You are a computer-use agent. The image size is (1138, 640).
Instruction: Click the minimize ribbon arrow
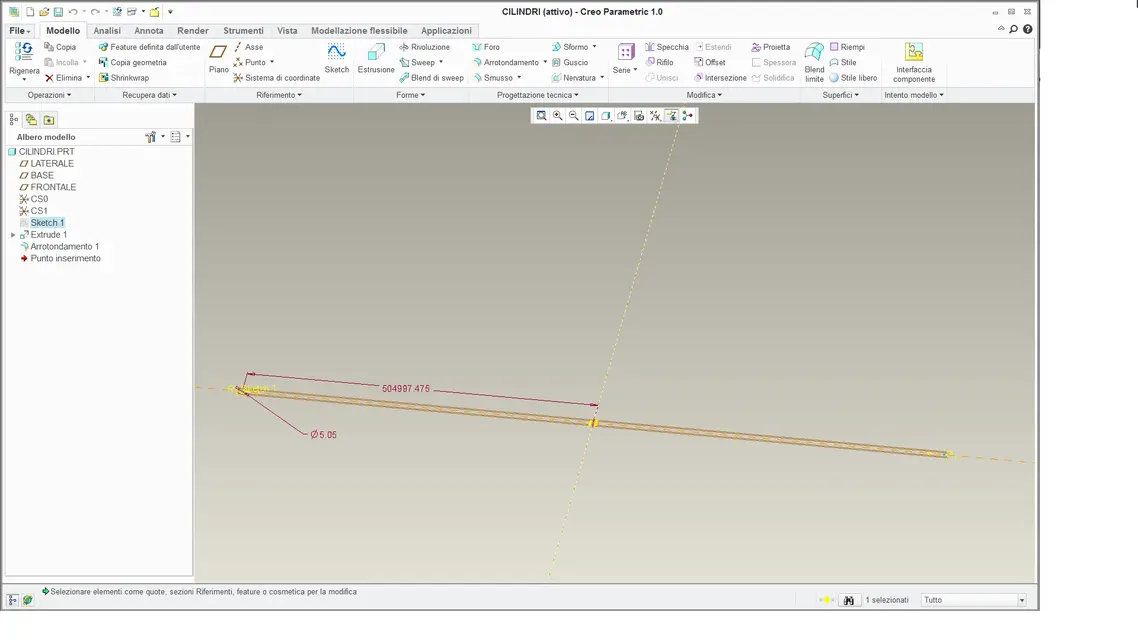(1001, 29)
